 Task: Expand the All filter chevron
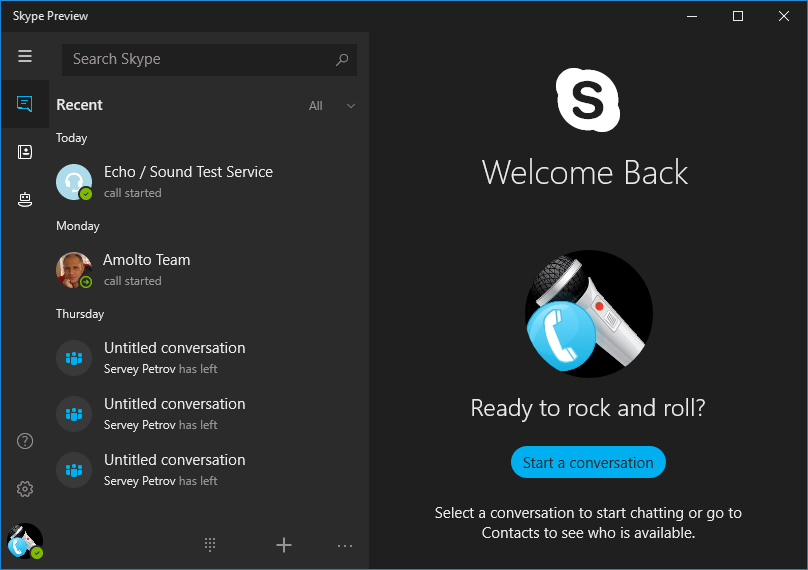coord(351,106)
